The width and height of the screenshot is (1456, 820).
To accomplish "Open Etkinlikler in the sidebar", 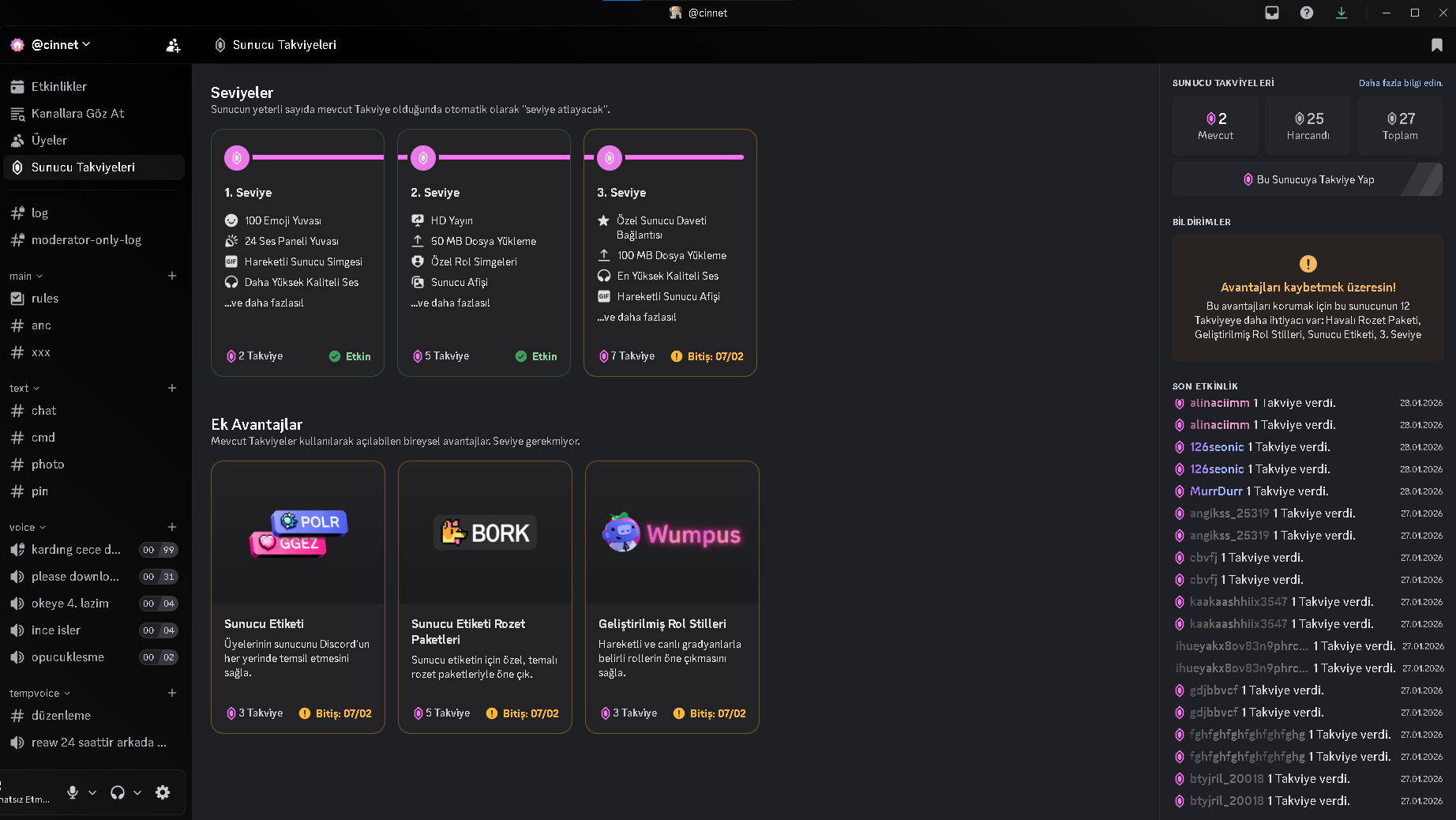I will (x=94, y=87).
